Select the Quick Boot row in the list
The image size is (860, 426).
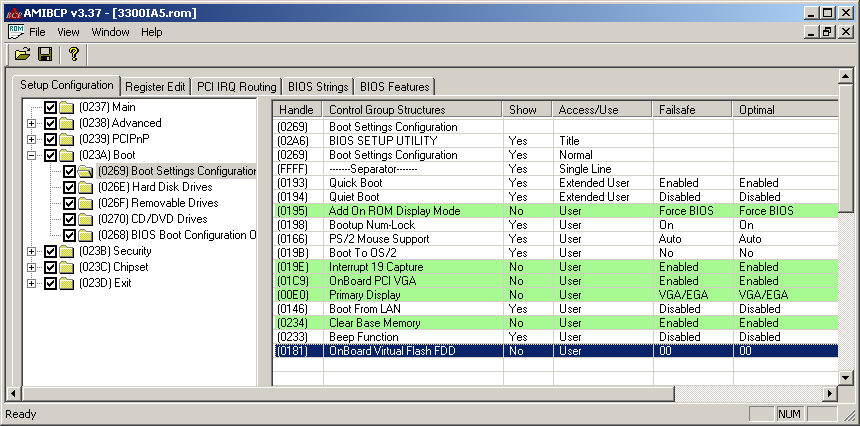click(354, 183)
